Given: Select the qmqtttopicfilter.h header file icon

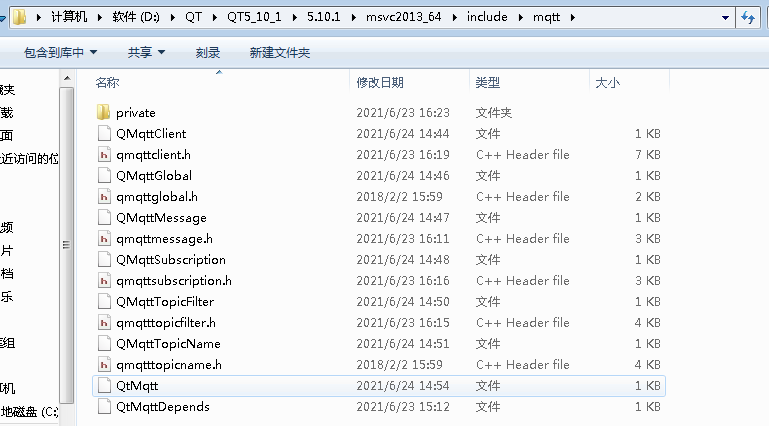Looking at the screenshot, I should click(104, 323).
